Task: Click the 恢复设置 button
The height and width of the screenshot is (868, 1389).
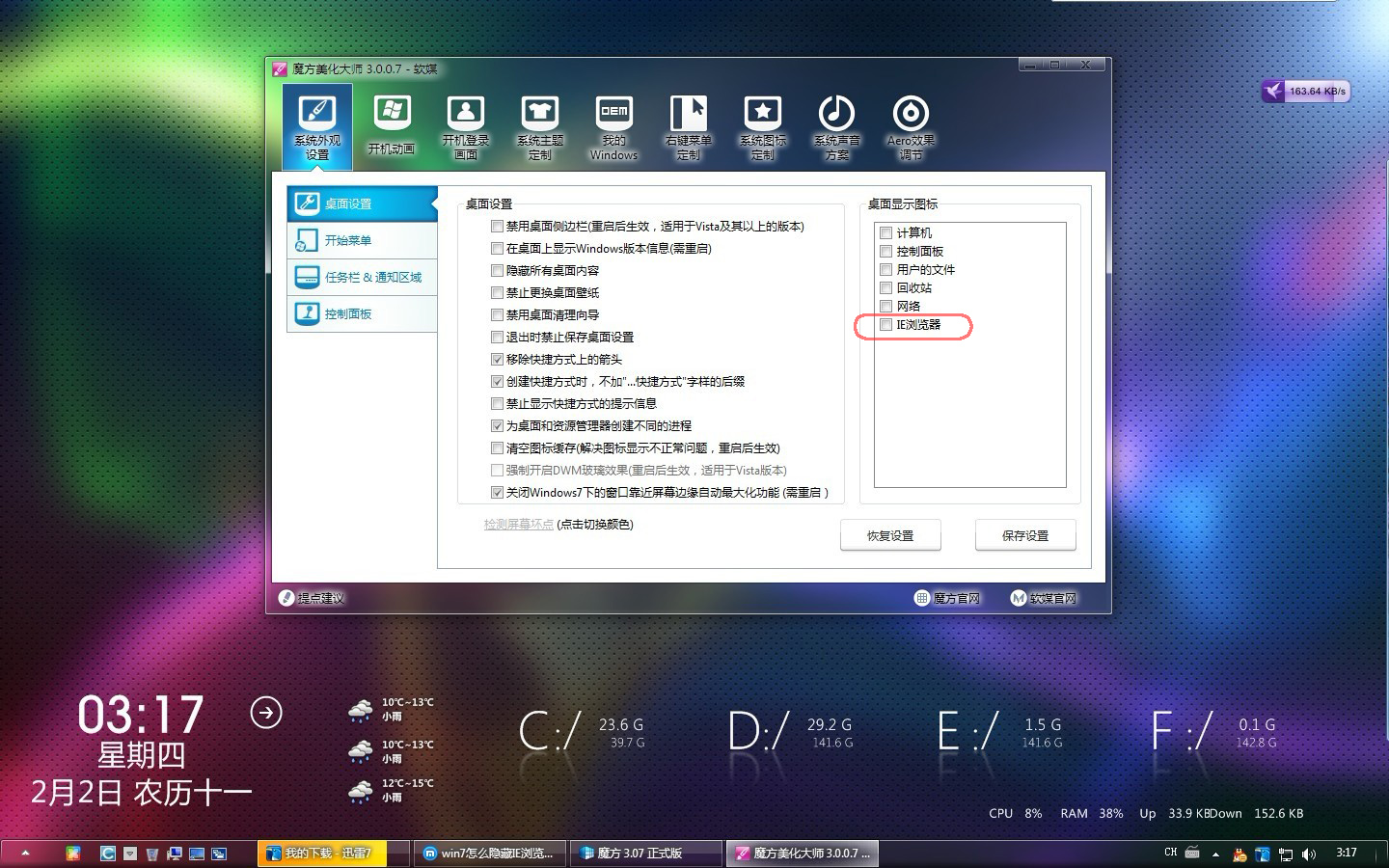Action: point(890,535)
